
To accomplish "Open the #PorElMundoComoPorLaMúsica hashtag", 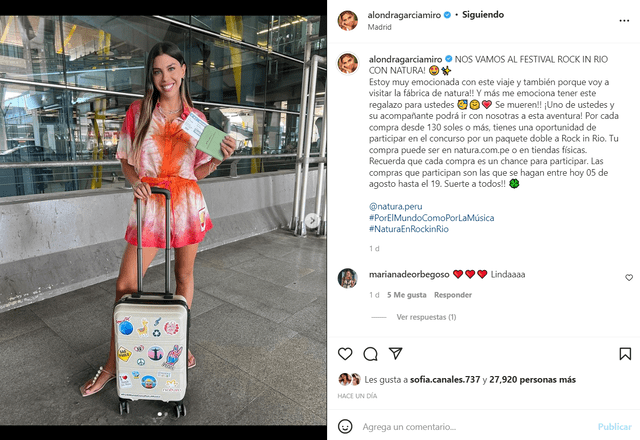I will point(431,218).
